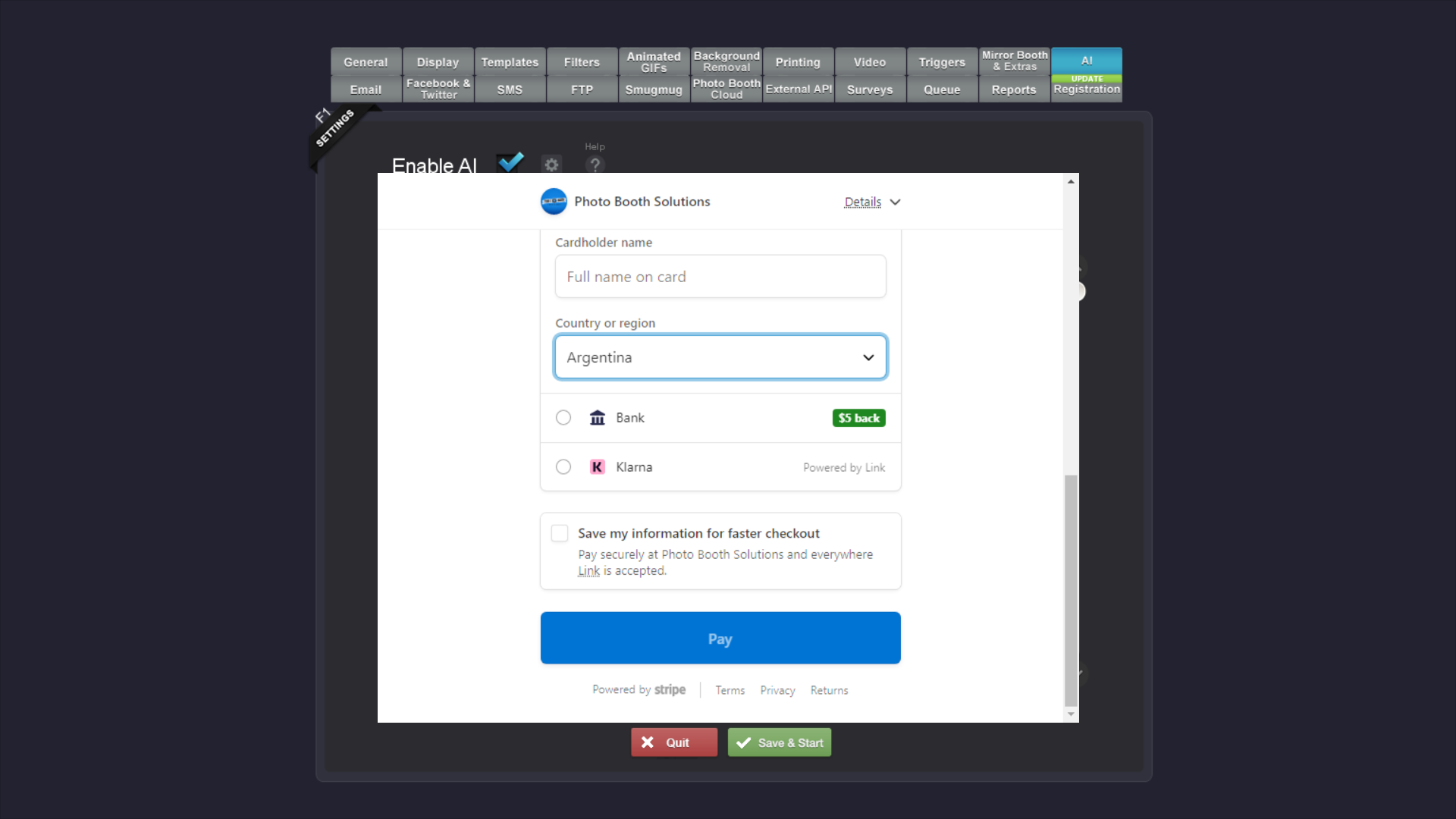Open the Smugmug tab
This screenshot has width=1456, height=819.
tap(654, 89)
